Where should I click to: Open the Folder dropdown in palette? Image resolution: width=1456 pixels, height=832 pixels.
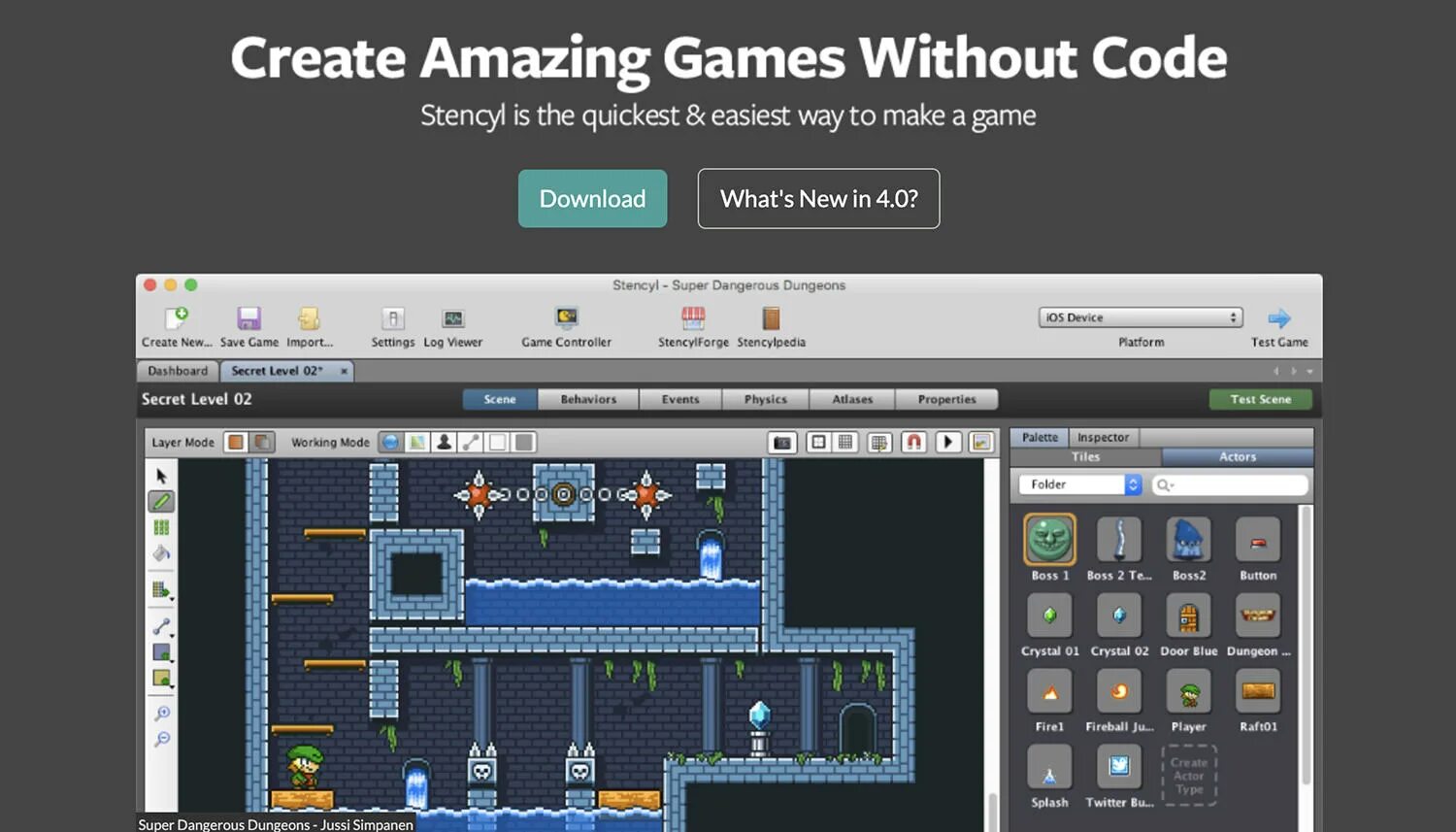click(x=1080, y=484)
